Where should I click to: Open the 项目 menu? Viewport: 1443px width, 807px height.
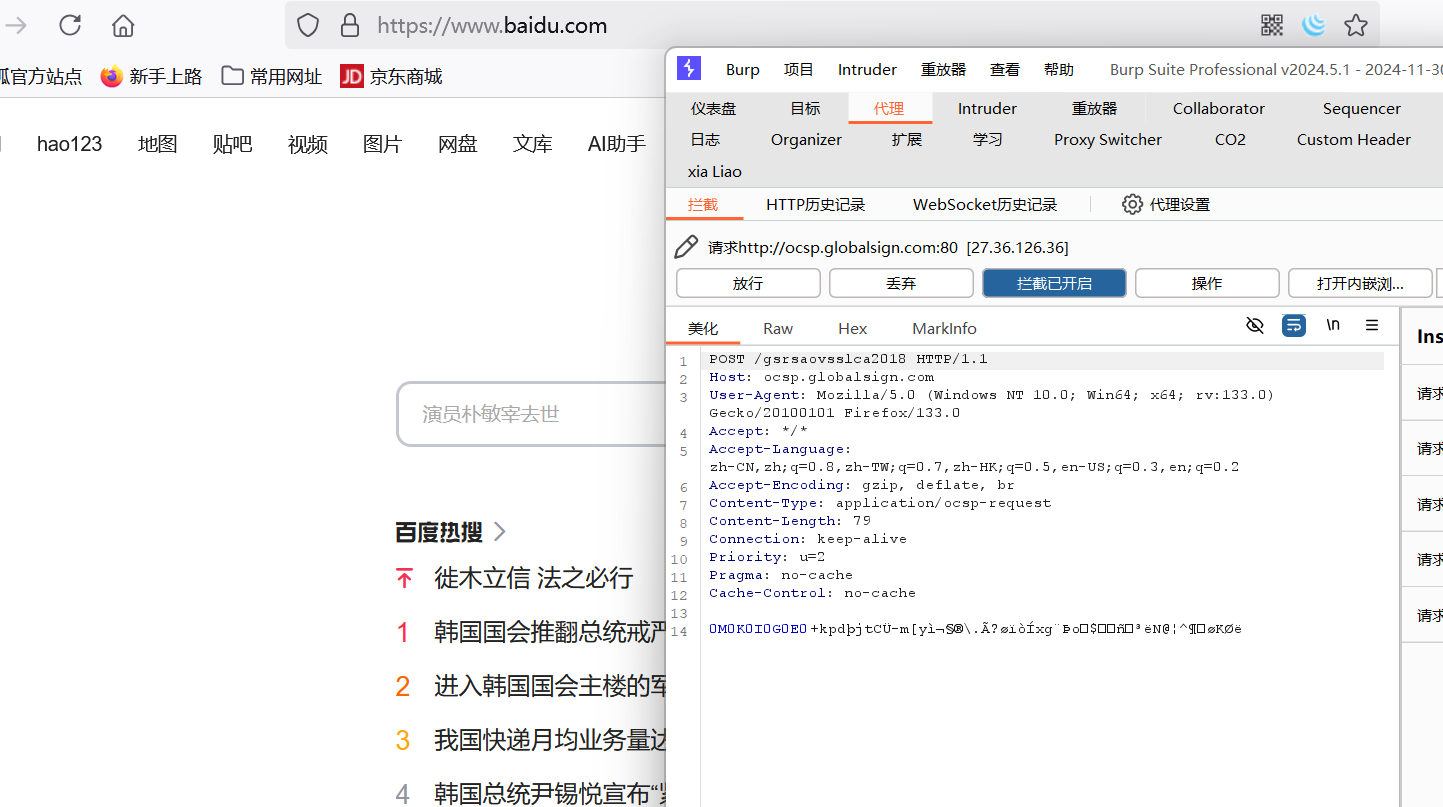(799, 69)
